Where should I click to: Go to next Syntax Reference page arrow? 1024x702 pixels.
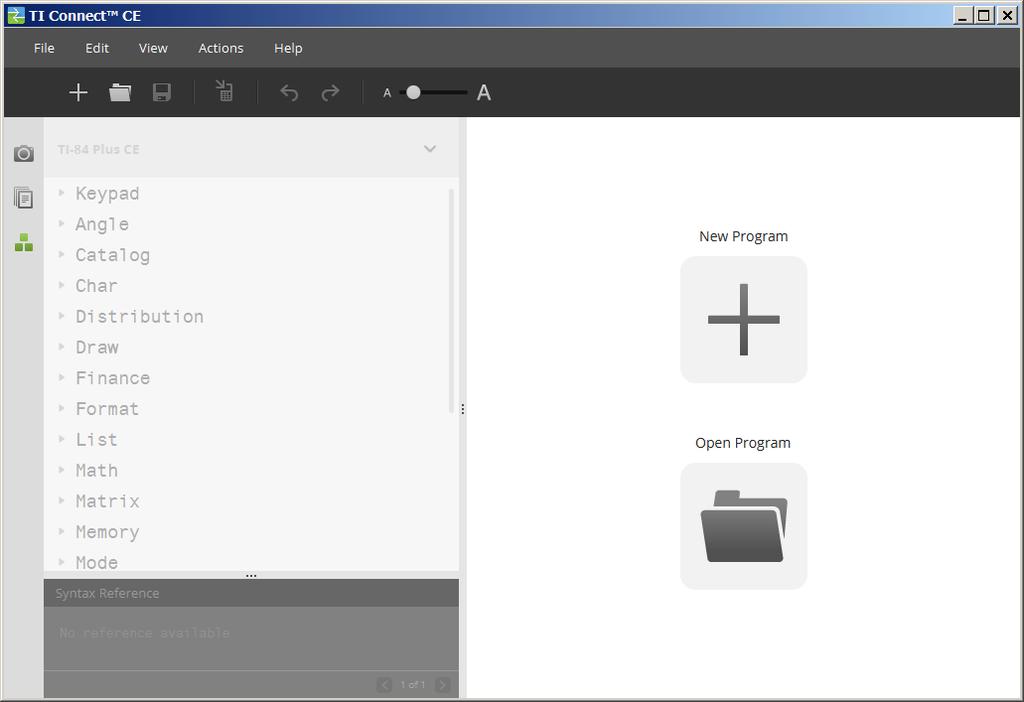tap(443, 684)
